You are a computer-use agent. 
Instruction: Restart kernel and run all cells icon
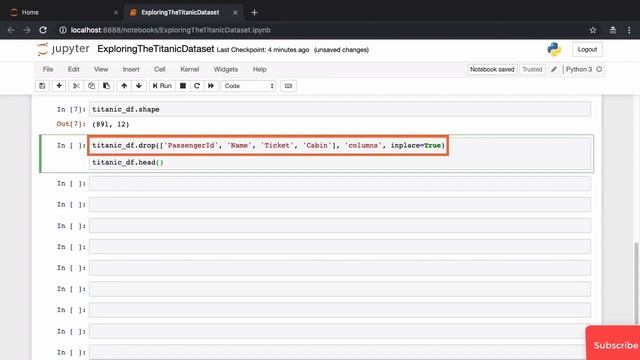[211, 86]
